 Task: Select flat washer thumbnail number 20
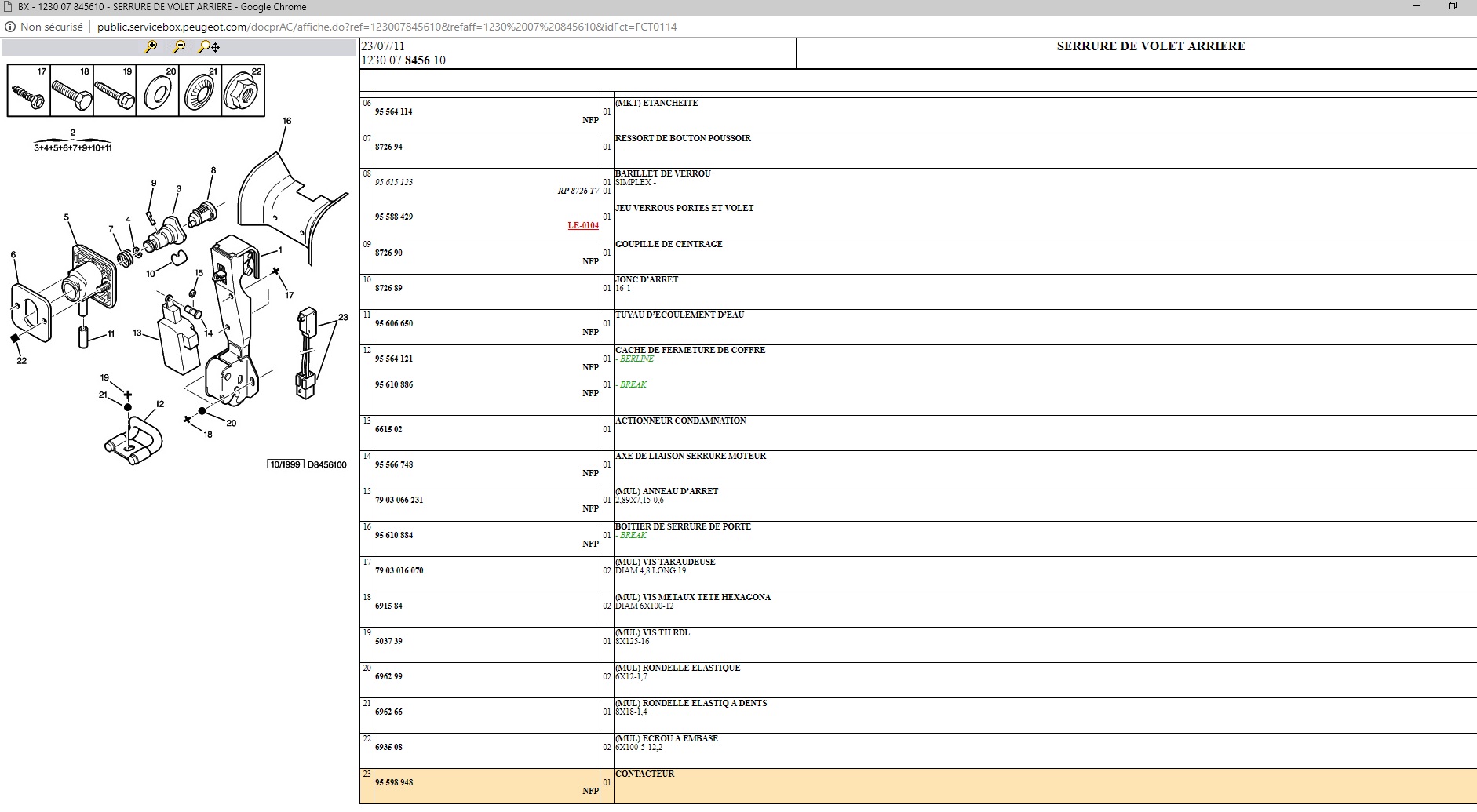158,90
